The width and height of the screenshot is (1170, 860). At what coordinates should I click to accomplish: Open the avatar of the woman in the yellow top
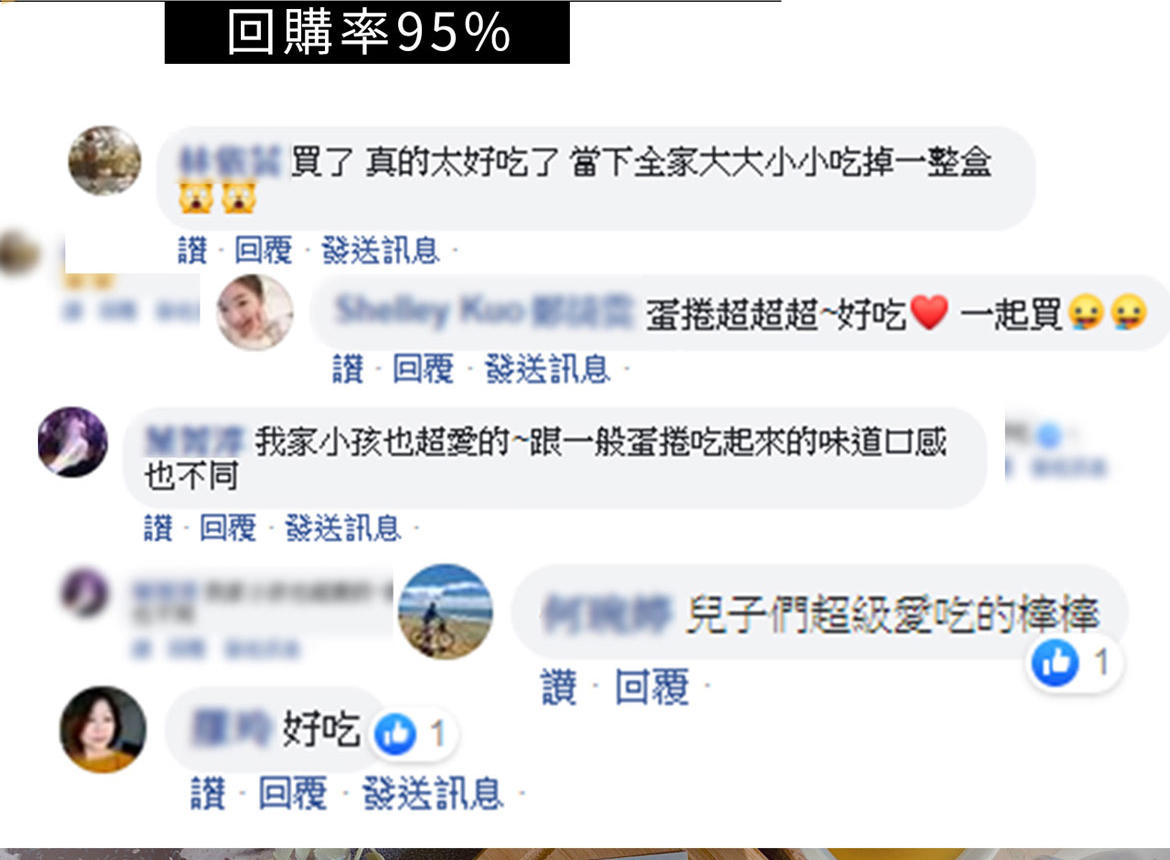103,729
